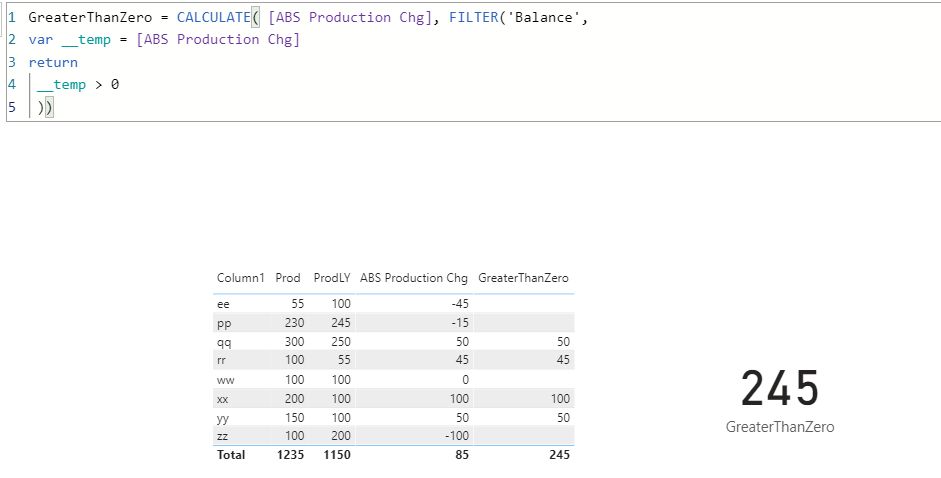Click line number 3 in the formula editor
Image resolution: width=941 pixels, height=478 pixels.
[12, 62]
